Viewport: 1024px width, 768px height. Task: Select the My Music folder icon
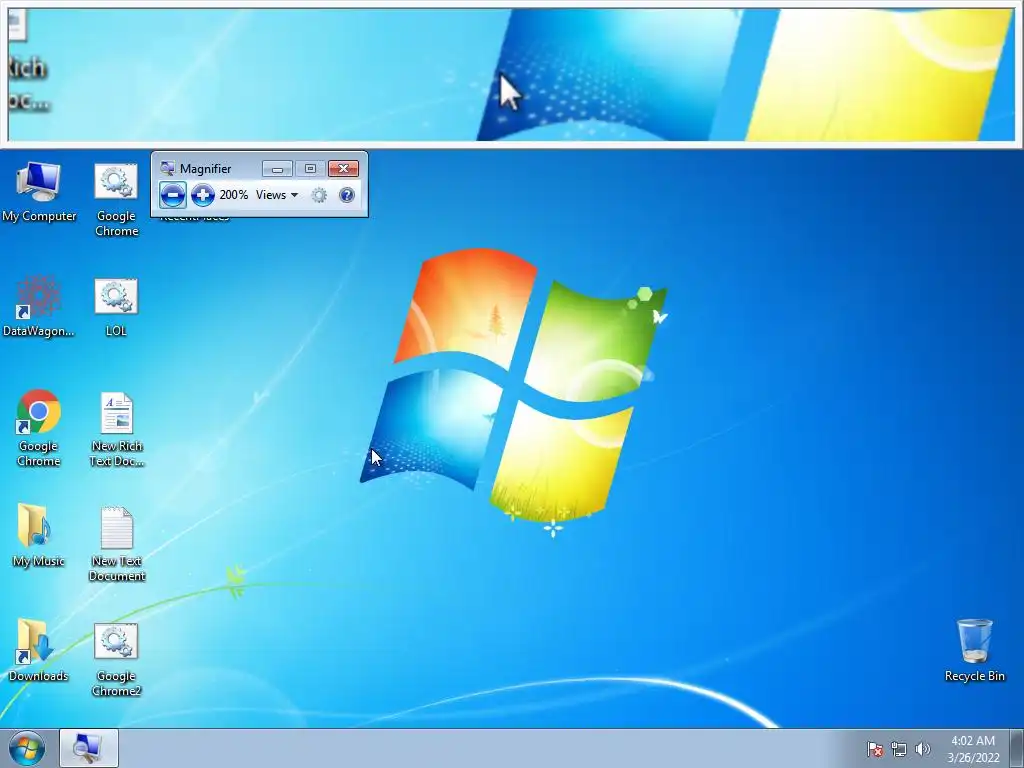(x=39, y=536)
